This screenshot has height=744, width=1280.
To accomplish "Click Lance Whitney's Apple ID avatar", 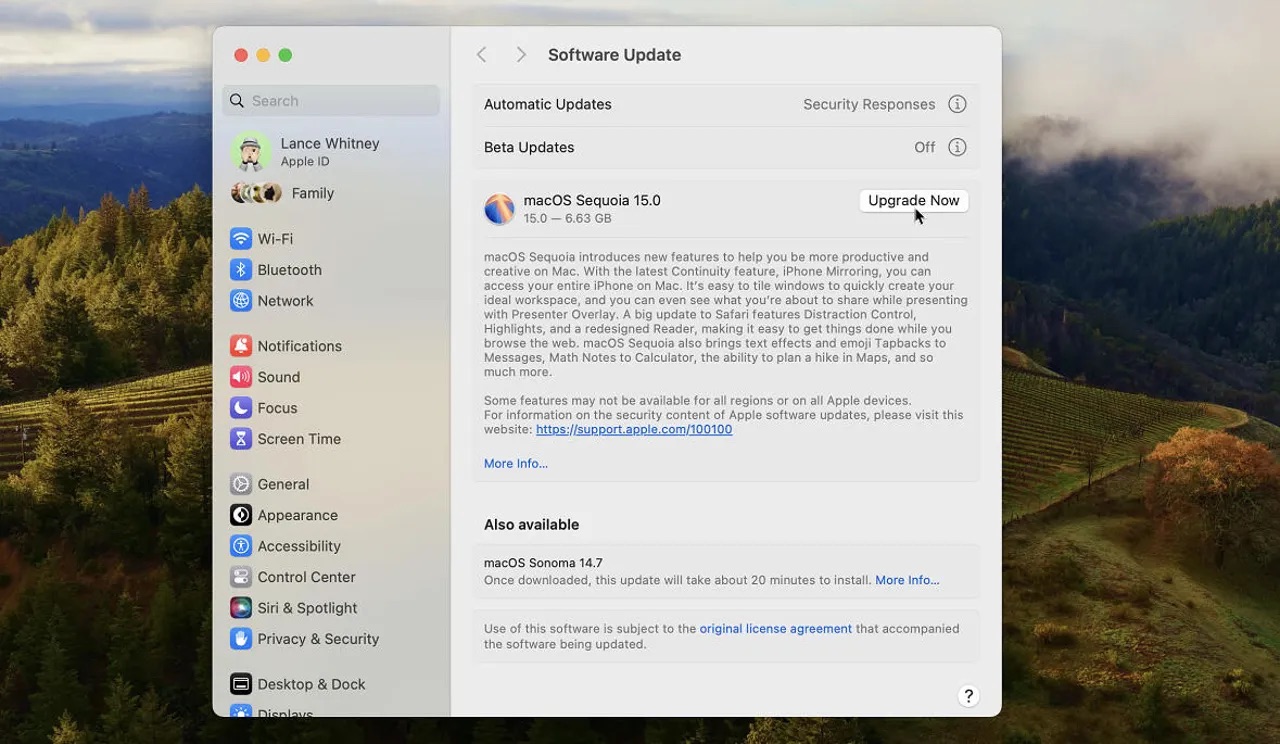I will 251,152.
